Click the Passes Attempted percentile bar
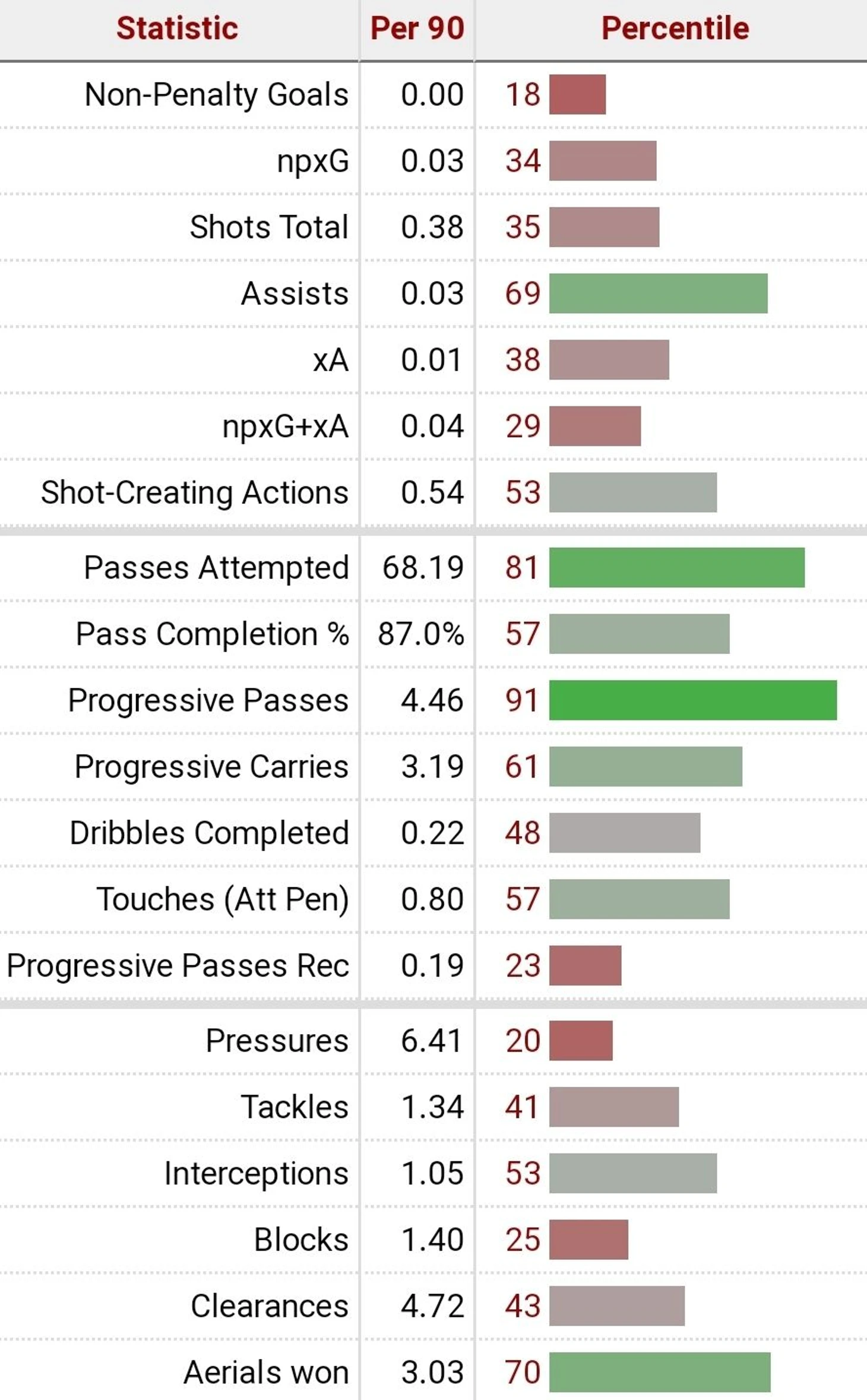The height and width of the screenshot is (1400, 867). coord(677,567)
